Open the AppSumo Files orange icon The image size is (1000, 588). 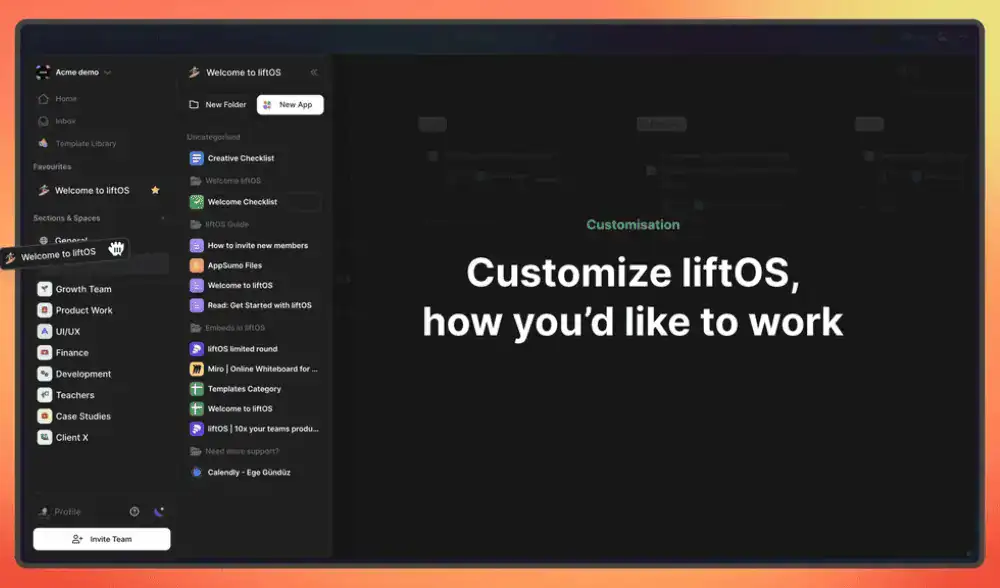[197, 266]
